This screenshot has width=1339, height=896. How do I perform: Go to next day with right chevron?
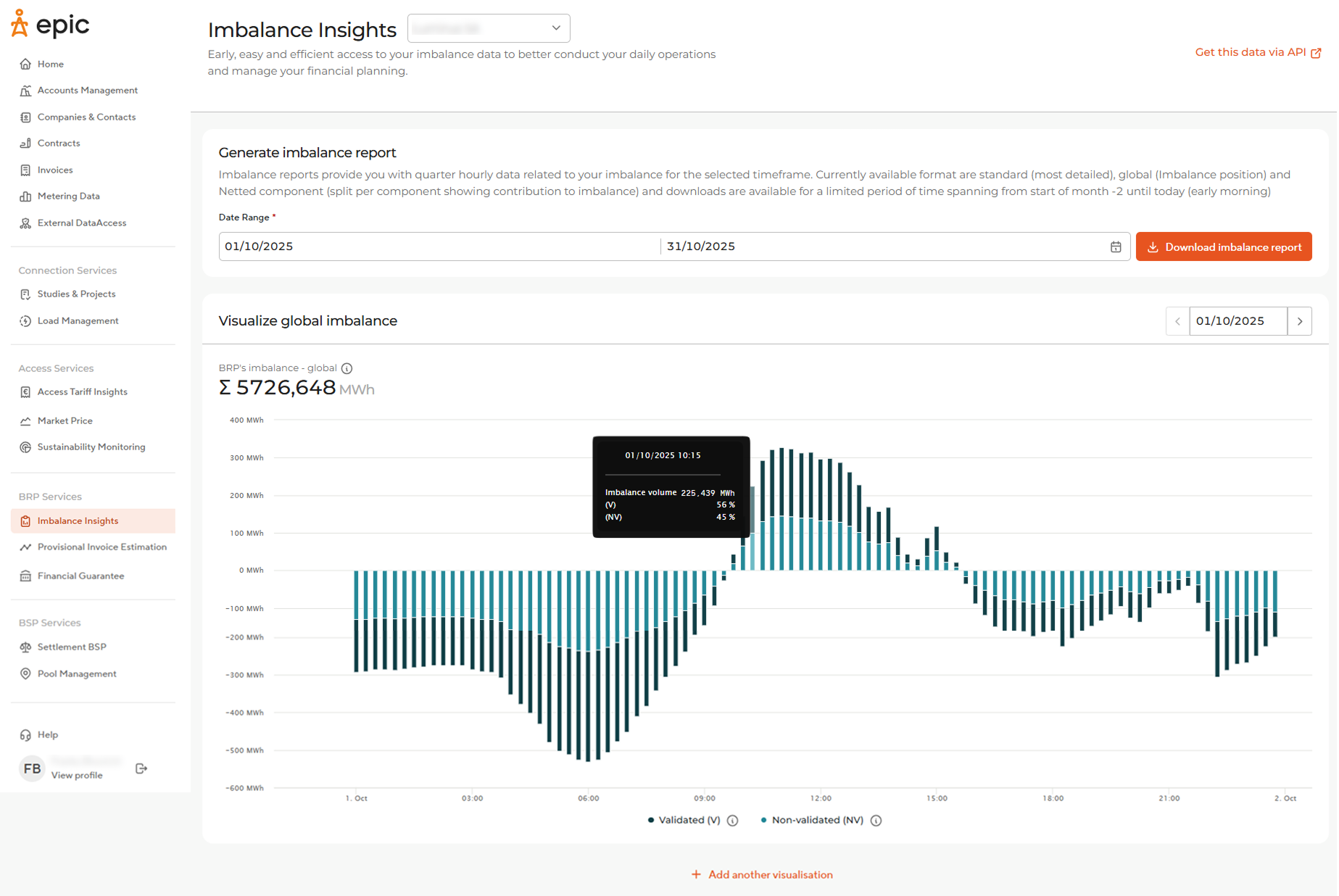click(1300, 321)
